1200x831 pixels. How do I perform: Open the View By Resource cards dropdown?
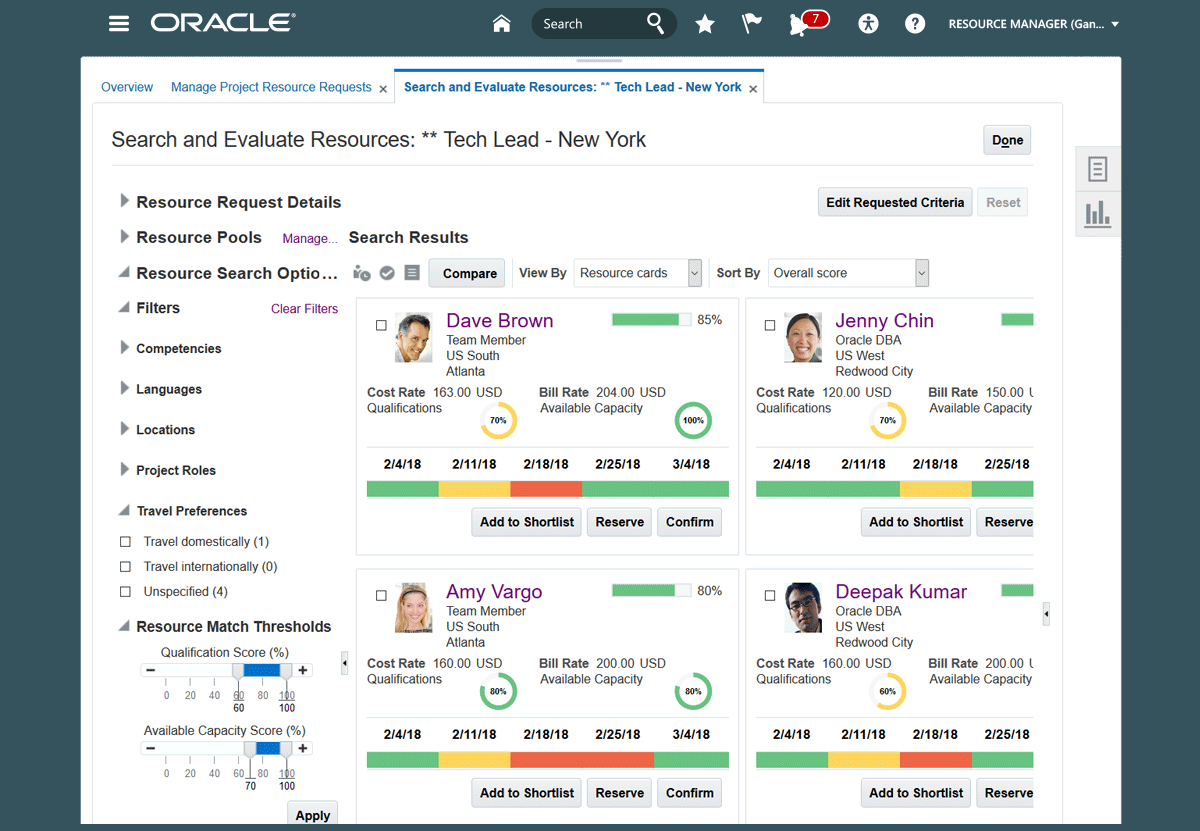pyautogui.click(x=637, y=273)
